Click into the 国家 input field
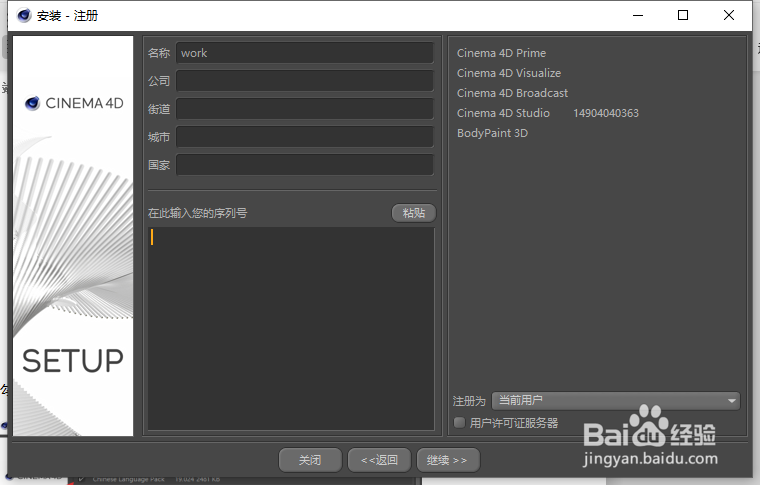760x485 pixels. pos(305,165)
